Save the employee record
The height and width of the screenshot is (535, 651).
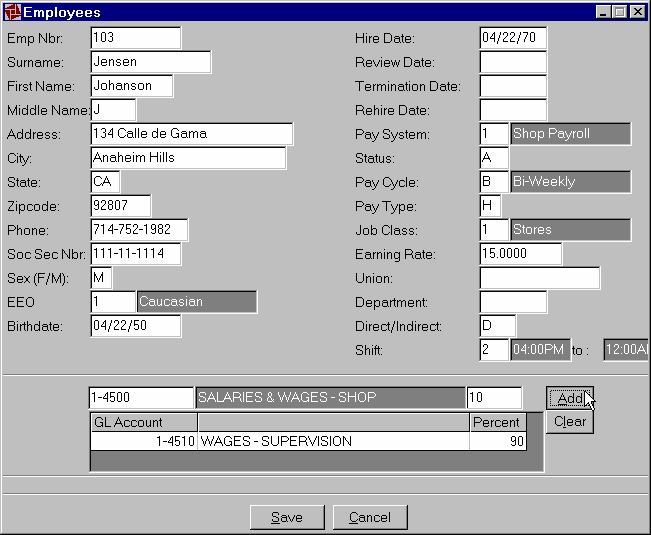pyautogui.click(x=287, y=517)
